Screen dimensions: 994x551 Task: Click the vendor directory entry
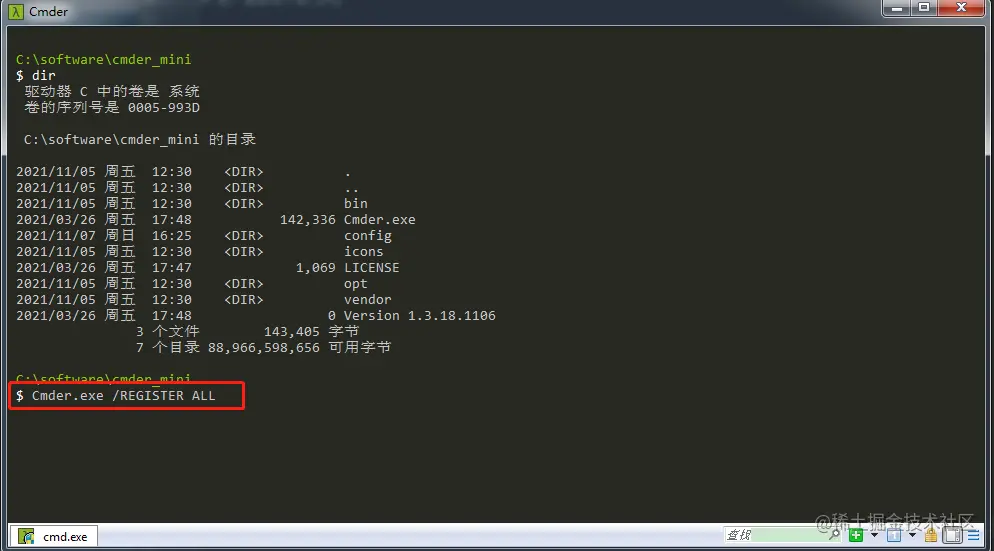click(x=368, y=299)
